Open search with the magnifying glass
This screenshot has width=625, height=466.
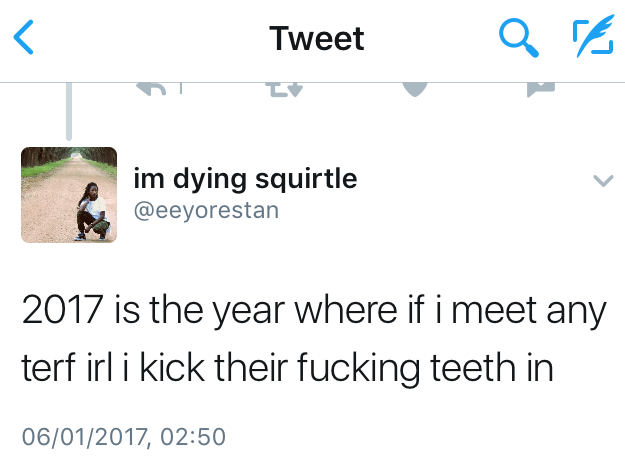pos(517,39)
